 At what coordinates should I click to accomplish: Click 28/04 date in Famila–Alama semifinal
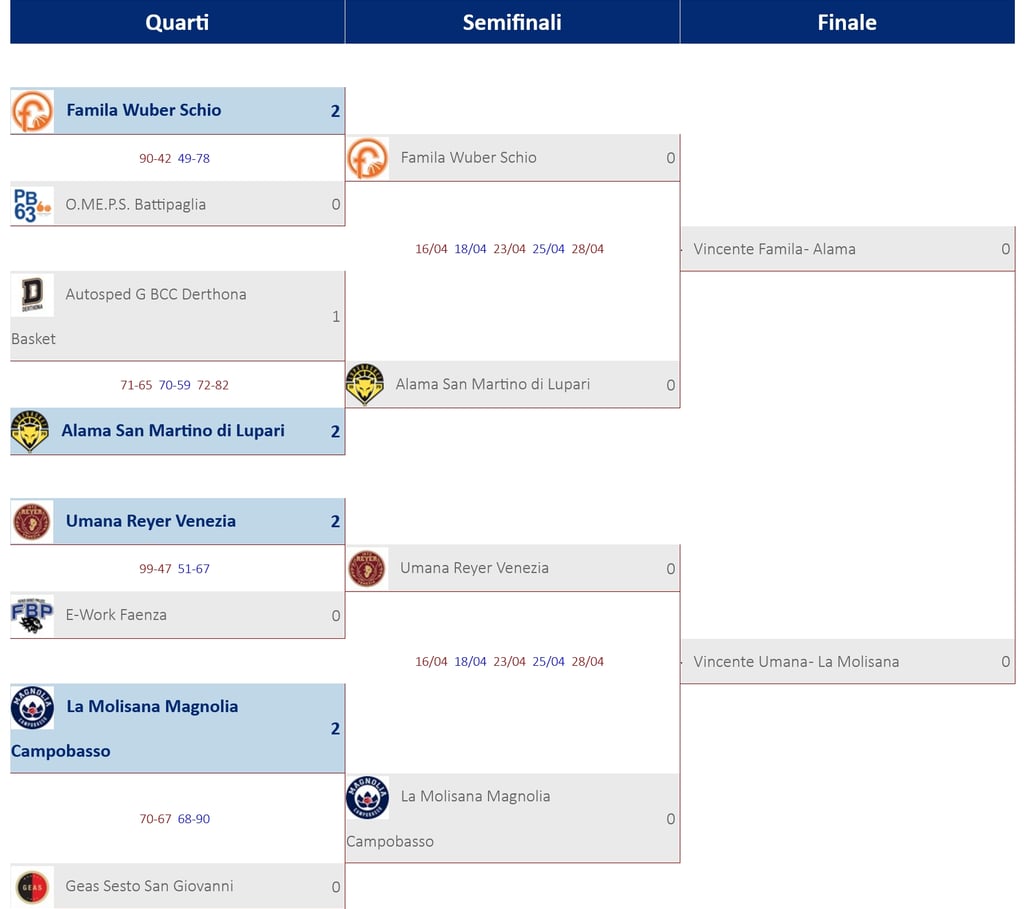pos(588,249)
